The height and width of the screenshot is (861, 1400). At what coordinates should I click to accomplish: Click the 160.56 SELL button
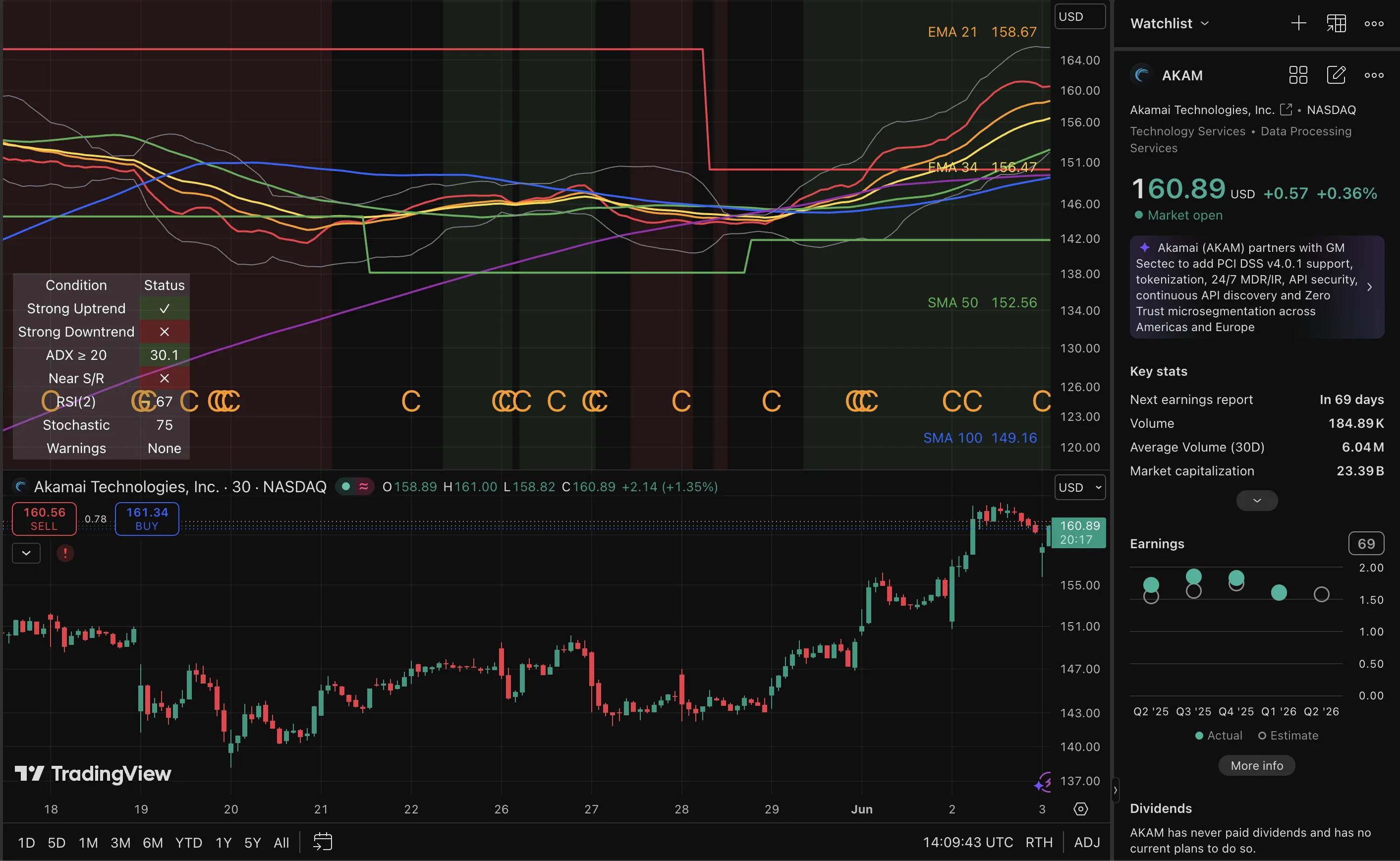(45, 519)
